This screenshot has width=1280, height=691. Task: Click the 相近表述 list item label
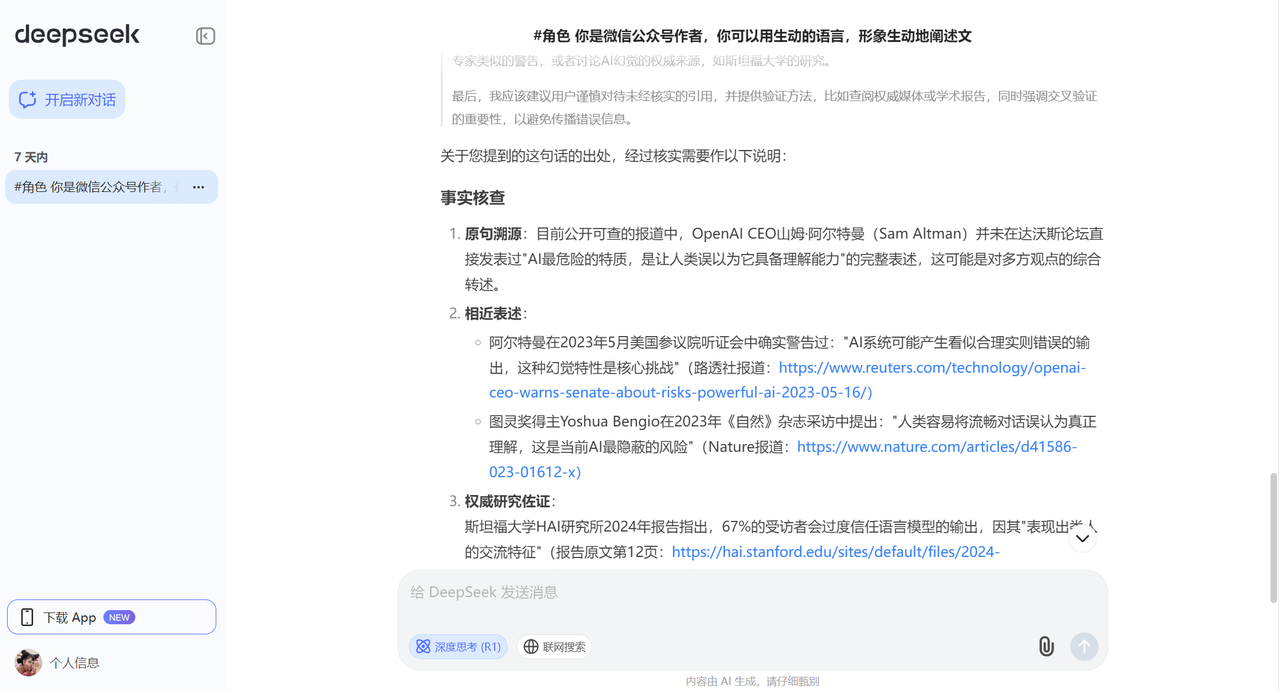pyautogui.click(x=493, y=314)
